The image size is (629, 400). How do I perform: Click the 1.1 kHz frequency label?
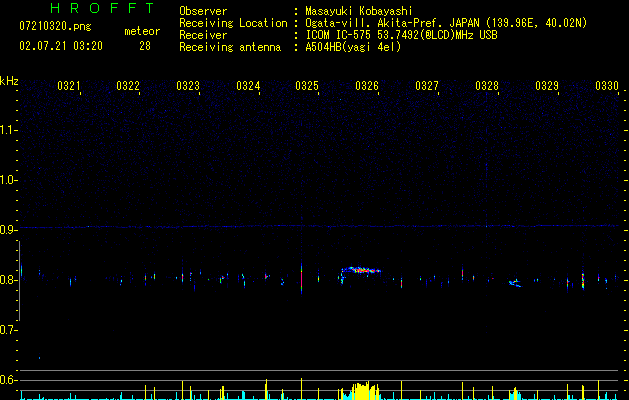(x=8, y=130)
